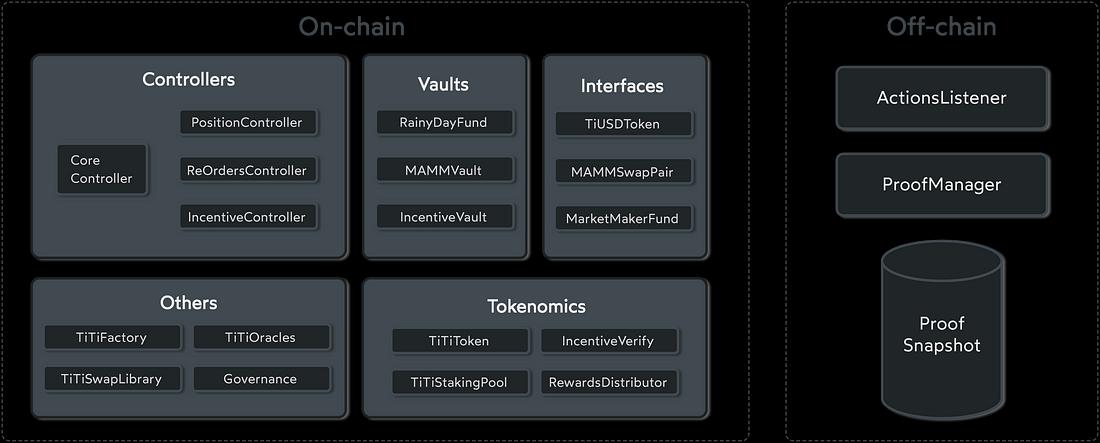Click the Proof Snapshot database cylinder
The width and height of the screenshot is (1100, 443).
(941, 335)
